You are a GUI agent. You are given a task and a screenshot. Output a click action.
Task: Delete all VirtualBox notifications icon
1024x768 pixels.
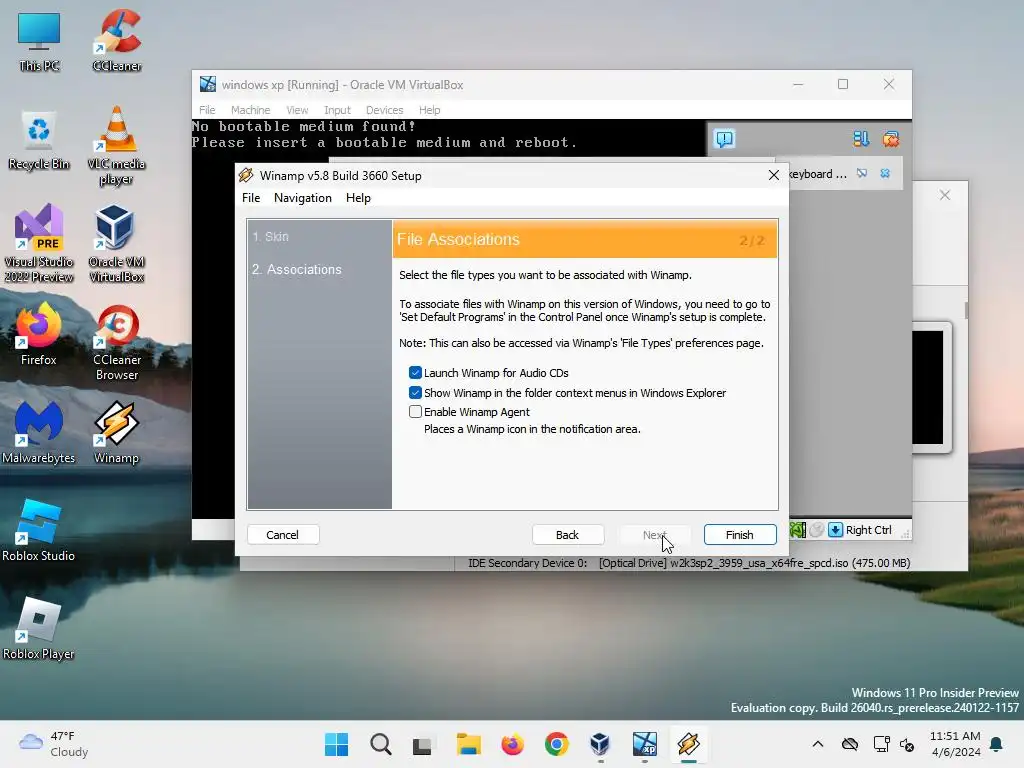891,139
